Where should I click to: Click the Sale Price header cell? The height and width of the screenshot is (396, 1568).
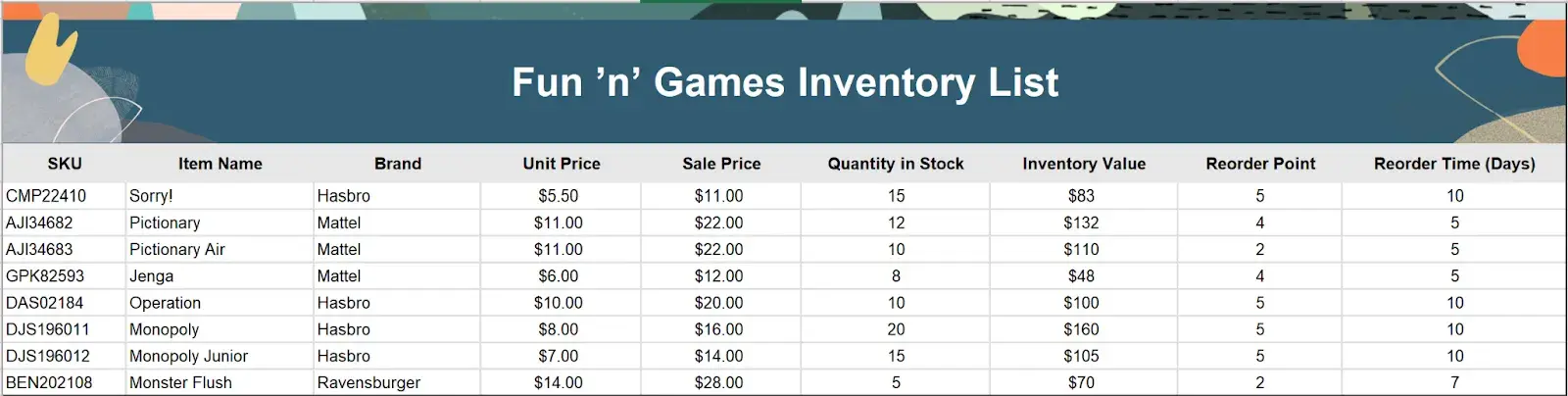point(721,164)
